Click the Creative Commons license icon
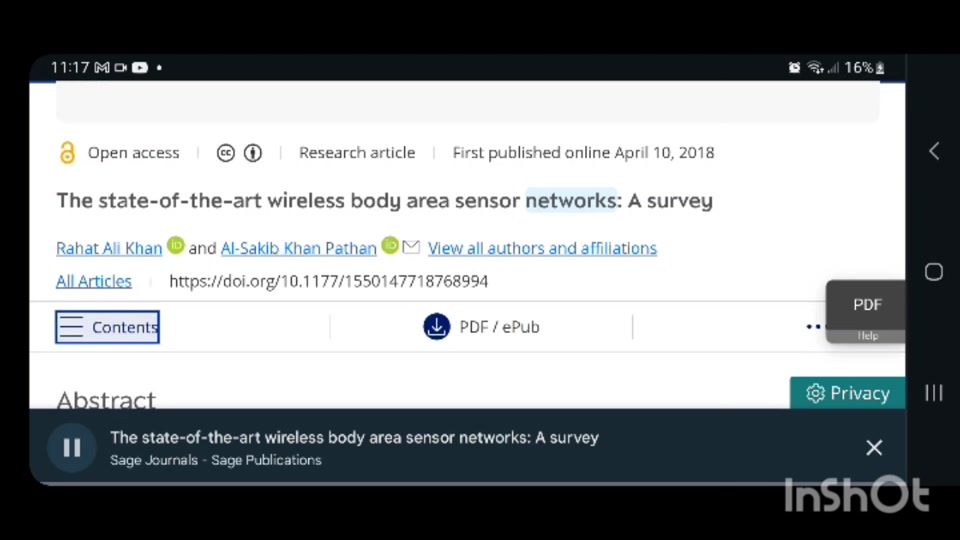Viewport: 960px width, 540px height. 226,153
